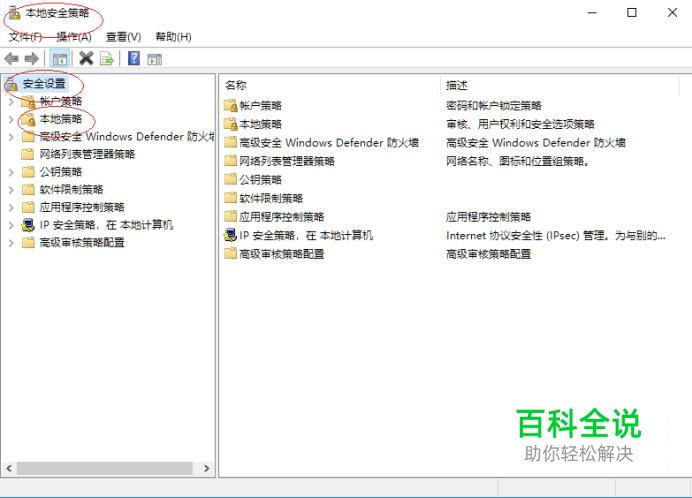Minimize the 本地安全策略 window
The width and height of the screenshot is (692, 498).
[x=592, y=13]
